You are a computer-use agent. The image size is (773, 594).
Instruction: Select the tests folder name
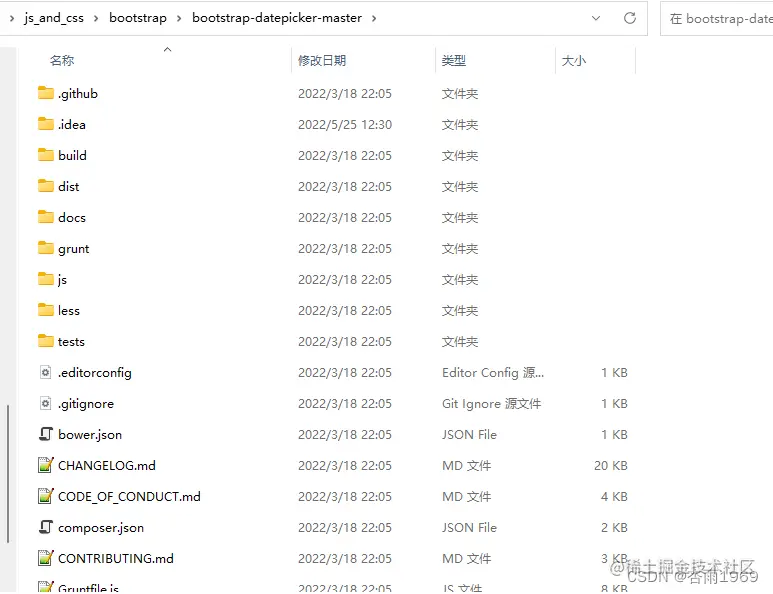tap(71, 342)
